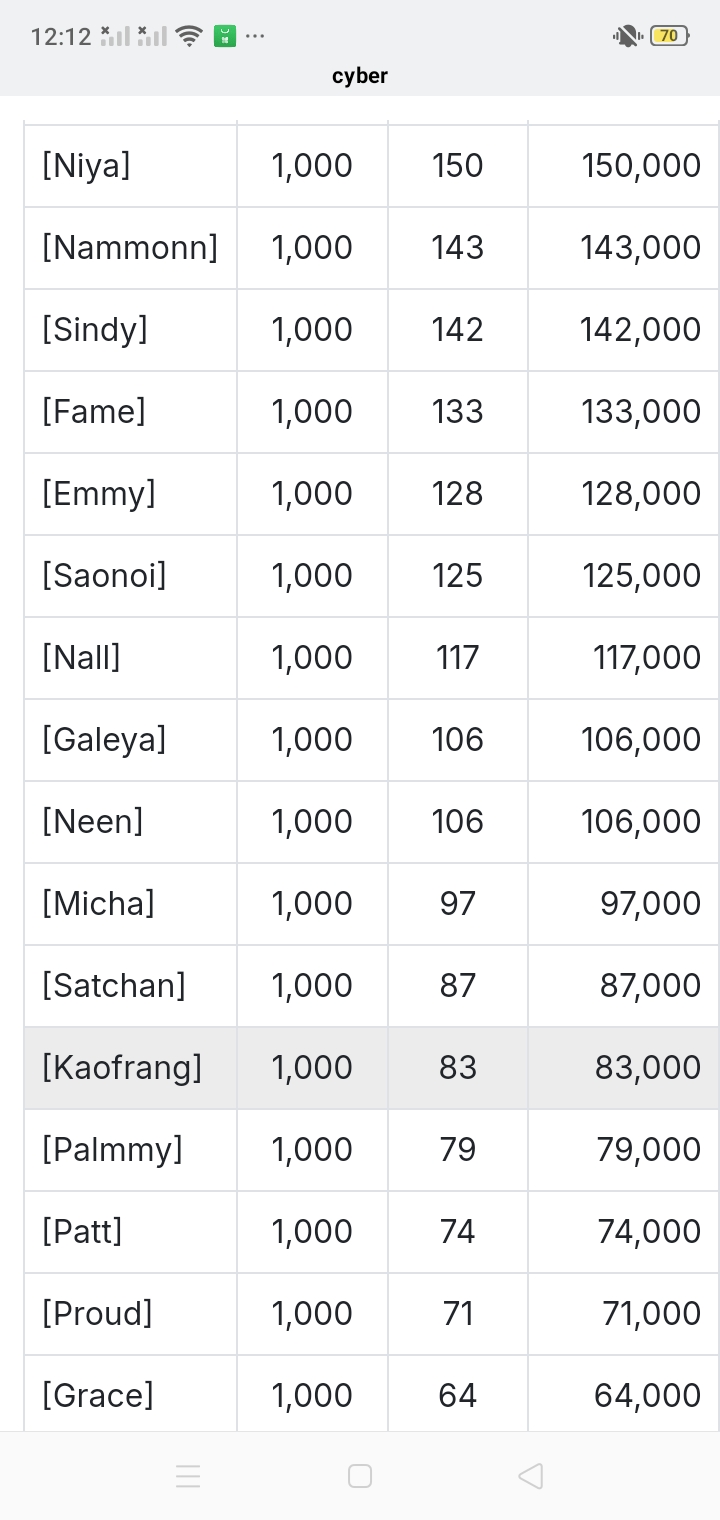720x1520 pixels.
Task: Select the [Nammonn] name cell
Action: (130, 247)
